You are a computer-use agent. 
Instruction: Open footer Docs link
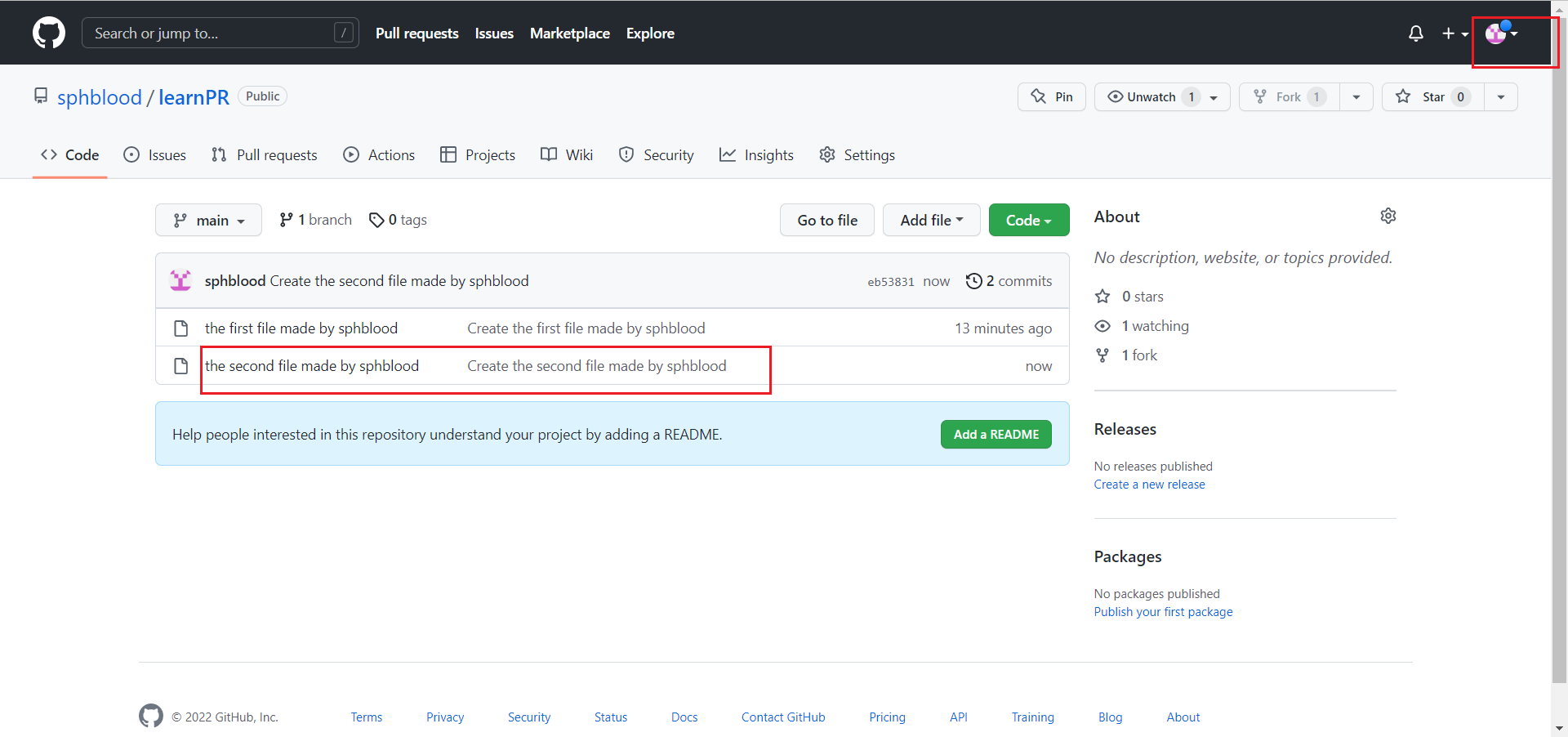684,717
